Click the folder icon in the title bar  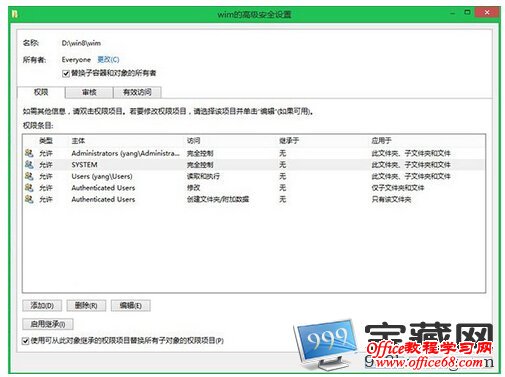[14, 14]
